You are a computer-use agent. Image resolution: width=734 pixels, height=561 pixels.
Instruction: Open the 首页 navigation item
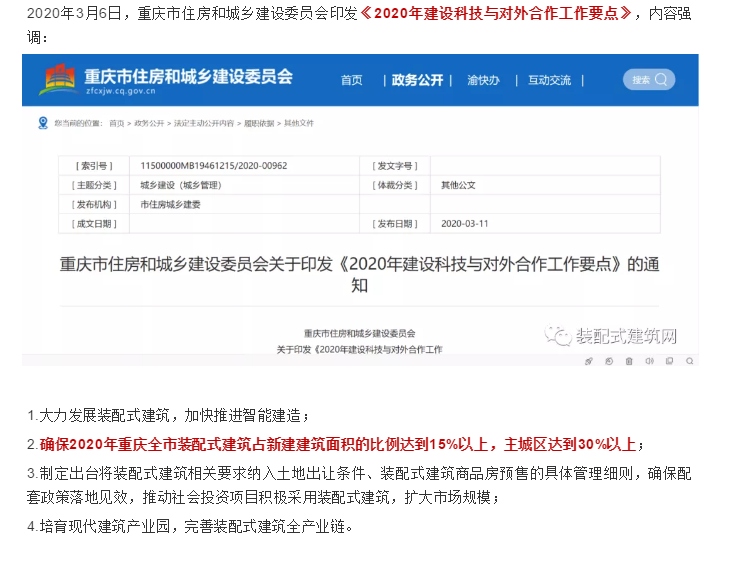point(352,80)
